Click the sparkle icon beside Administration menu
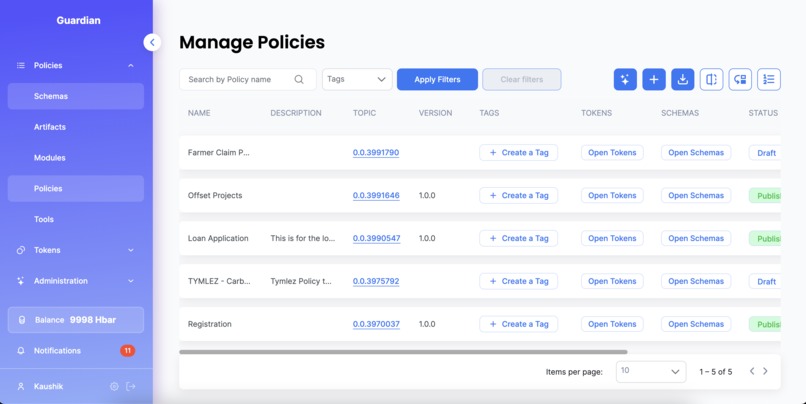 point(21,281)
